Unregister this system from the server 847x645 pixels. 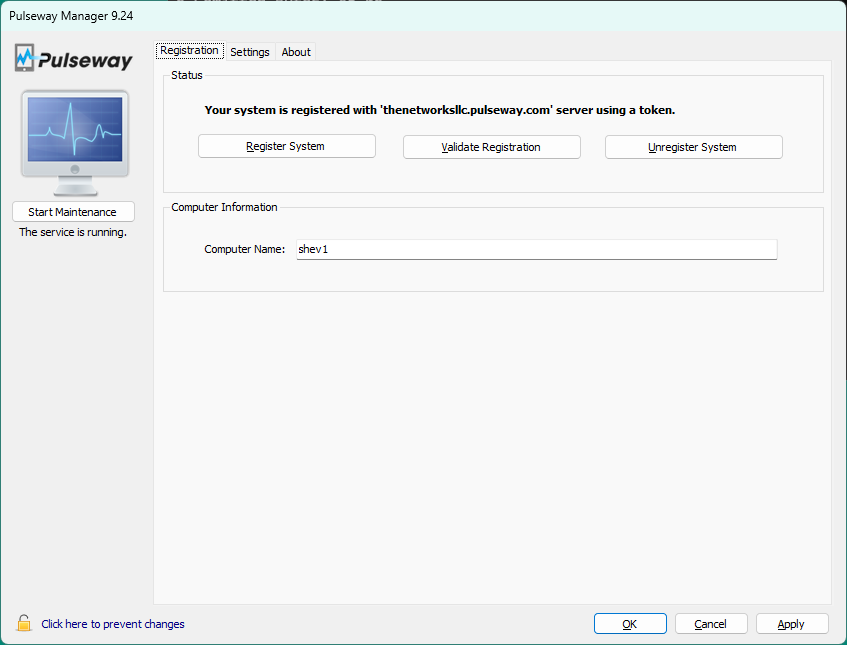pos(693,147)
